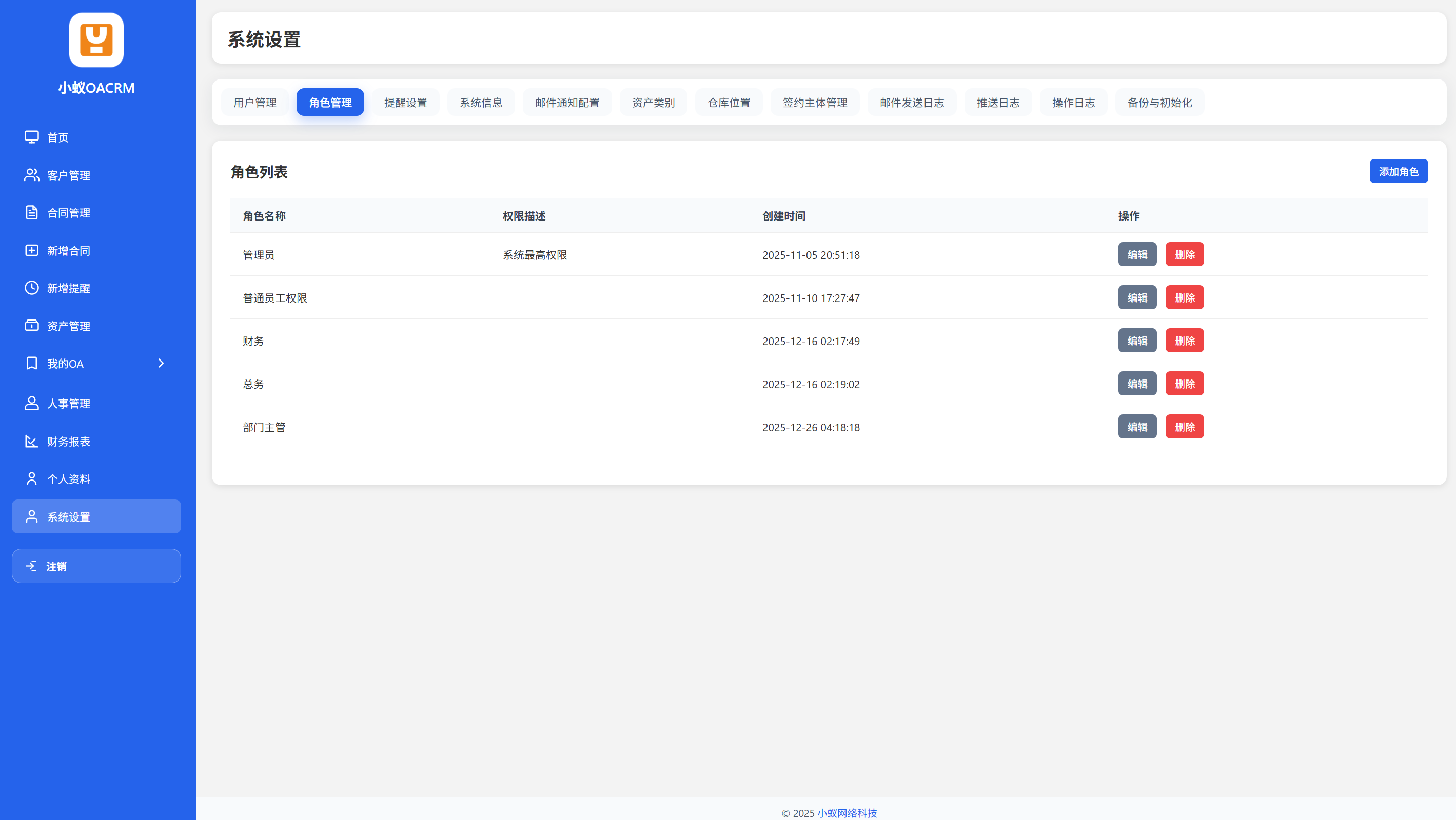Edit the 管理员 role

pos(1137,254)
